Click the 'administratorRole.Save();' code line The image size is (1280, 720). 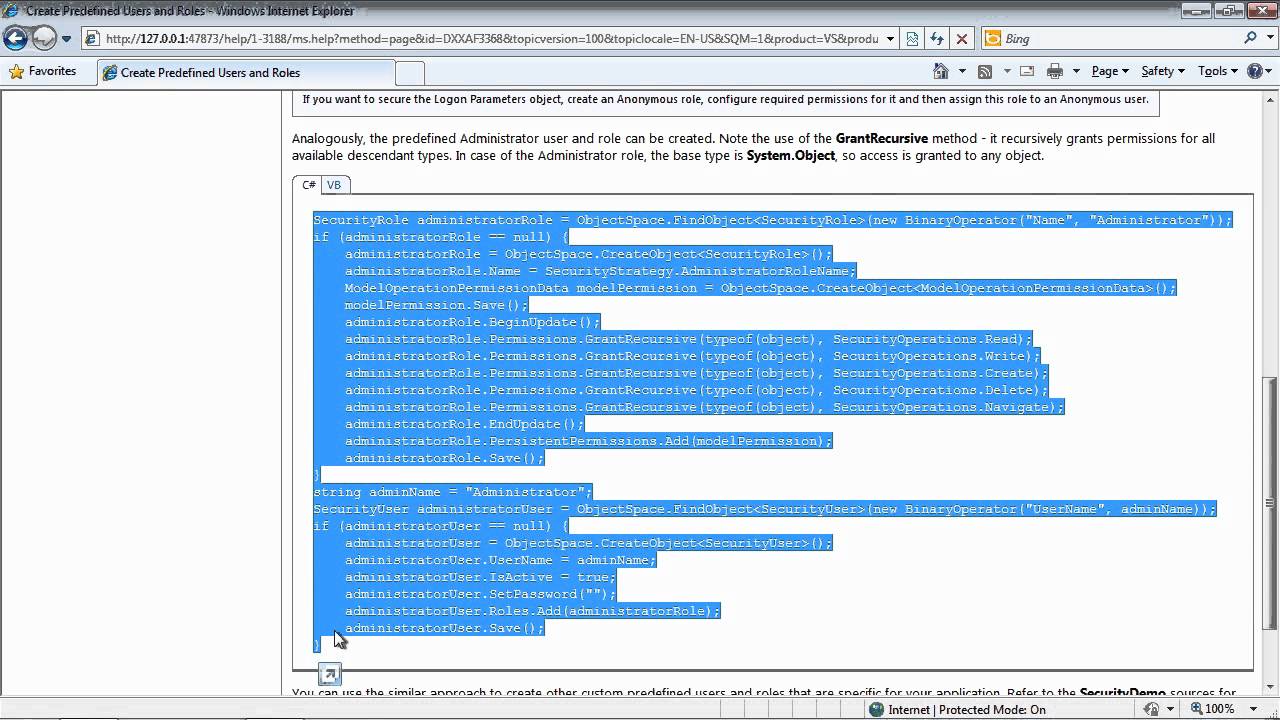[444, 458]
